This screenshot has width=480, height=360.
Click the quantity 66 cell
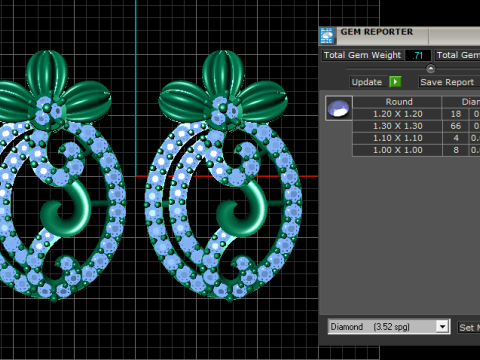click(456, 126)
